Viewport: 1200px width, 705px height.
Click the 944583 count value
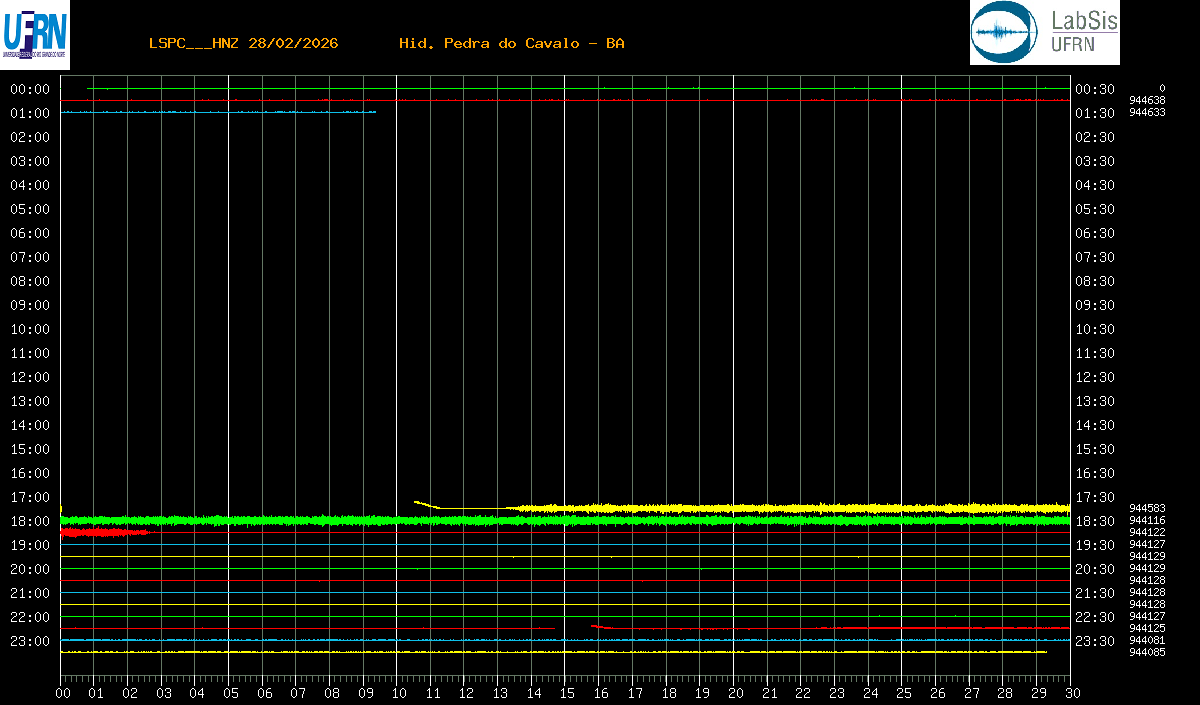click(1147, 508)
